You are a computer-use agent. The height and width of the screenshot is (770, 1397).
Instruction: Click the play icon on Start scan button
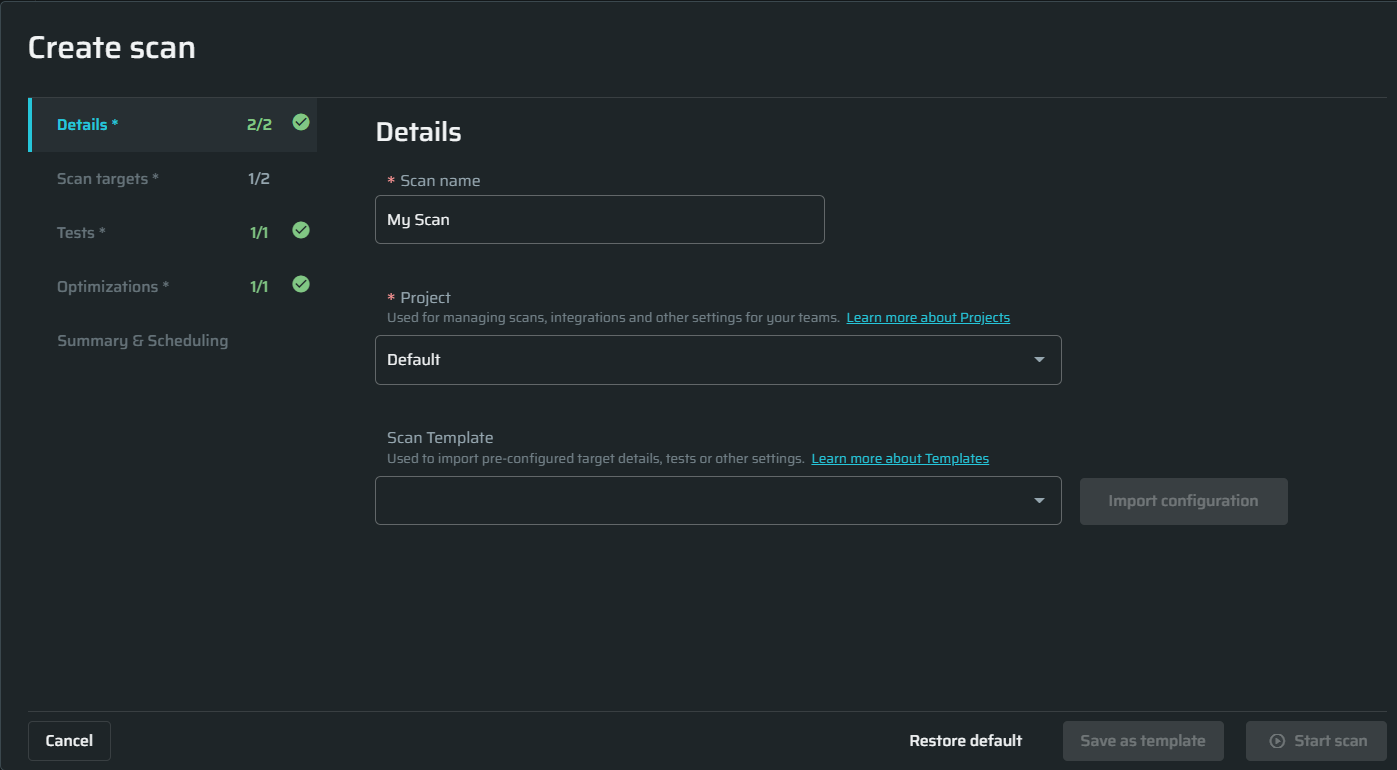tap(1278, 740)
